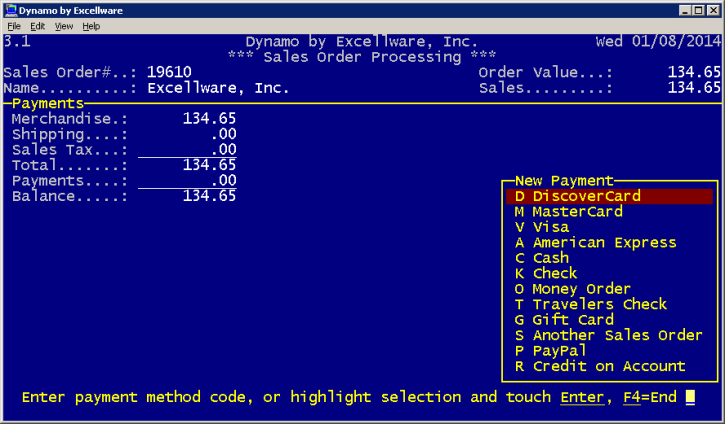Image resolution: width=725 pixels, height=424 pixels.
Task: Click the F4=End link
Action: pos(650,397)
